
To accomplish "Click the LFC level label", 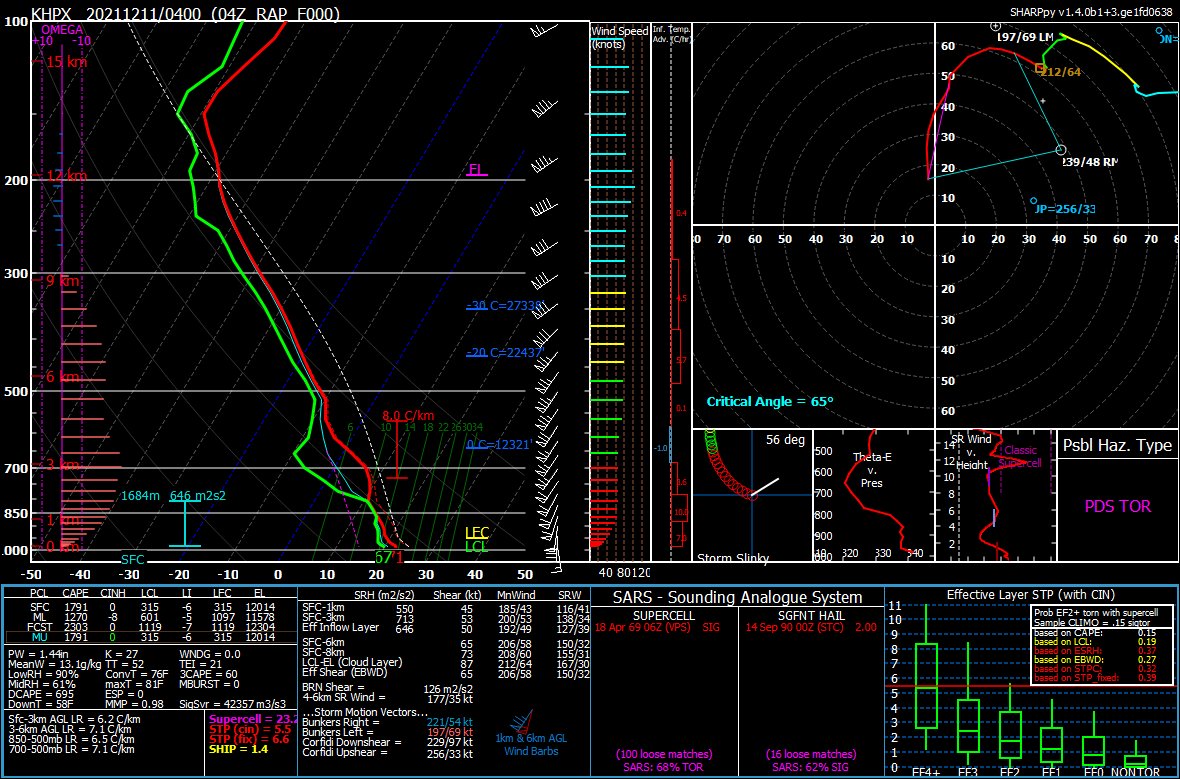I will pos(477,533).
